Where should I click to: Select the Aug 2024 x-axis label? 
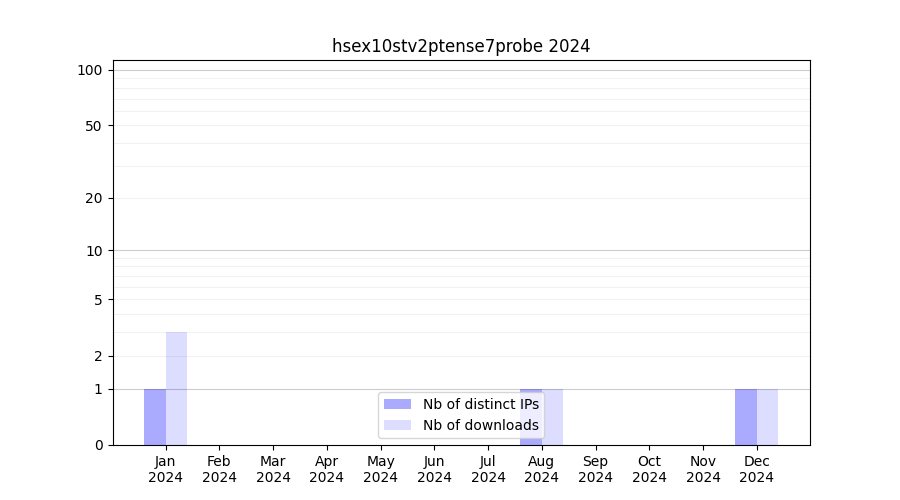point(542,469)
